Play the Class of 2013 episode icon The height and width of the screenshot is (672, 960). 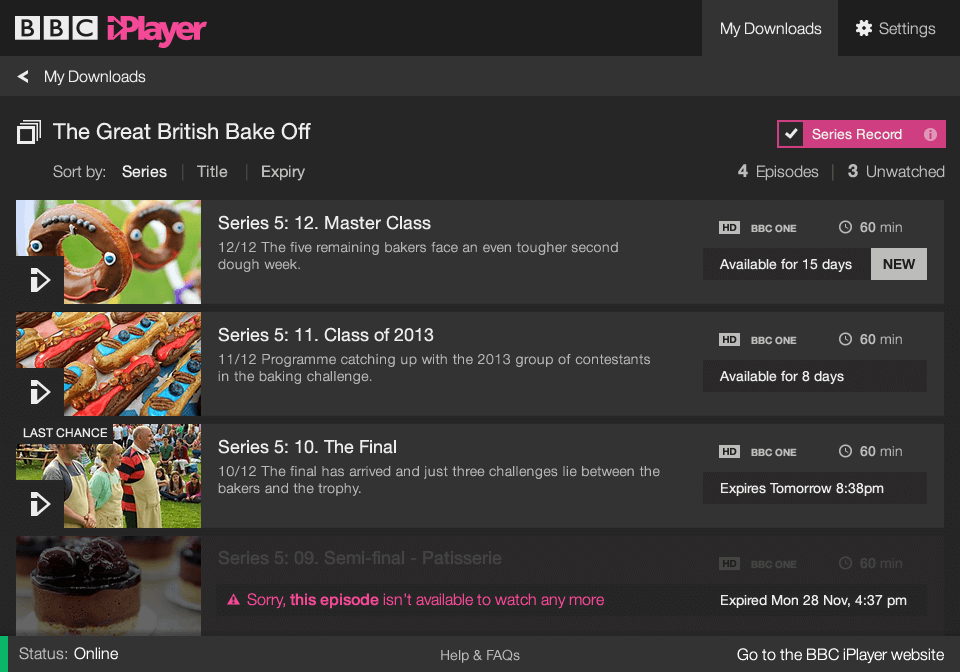tap(40, 392)
